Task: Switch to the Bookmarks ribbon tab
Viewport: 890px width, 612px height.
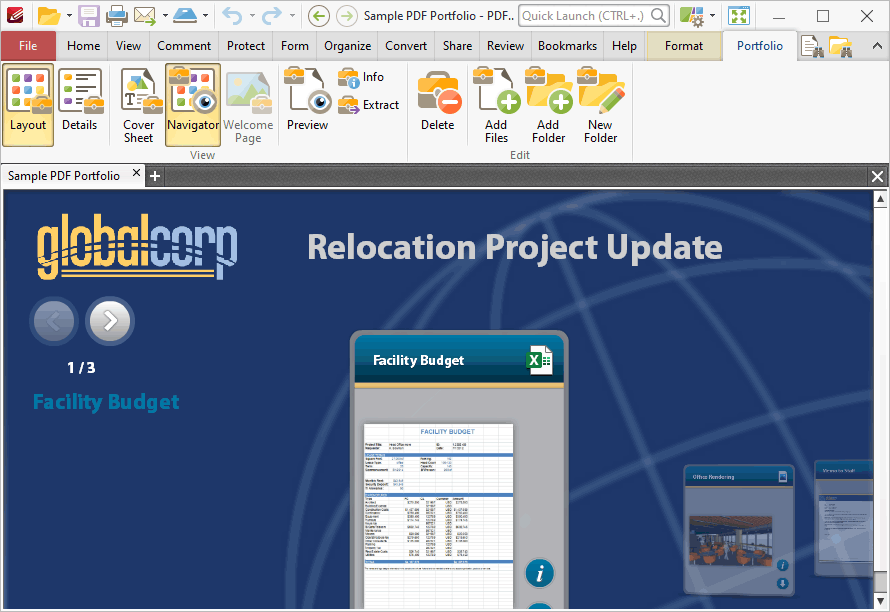Action: [x=567, y=46]
